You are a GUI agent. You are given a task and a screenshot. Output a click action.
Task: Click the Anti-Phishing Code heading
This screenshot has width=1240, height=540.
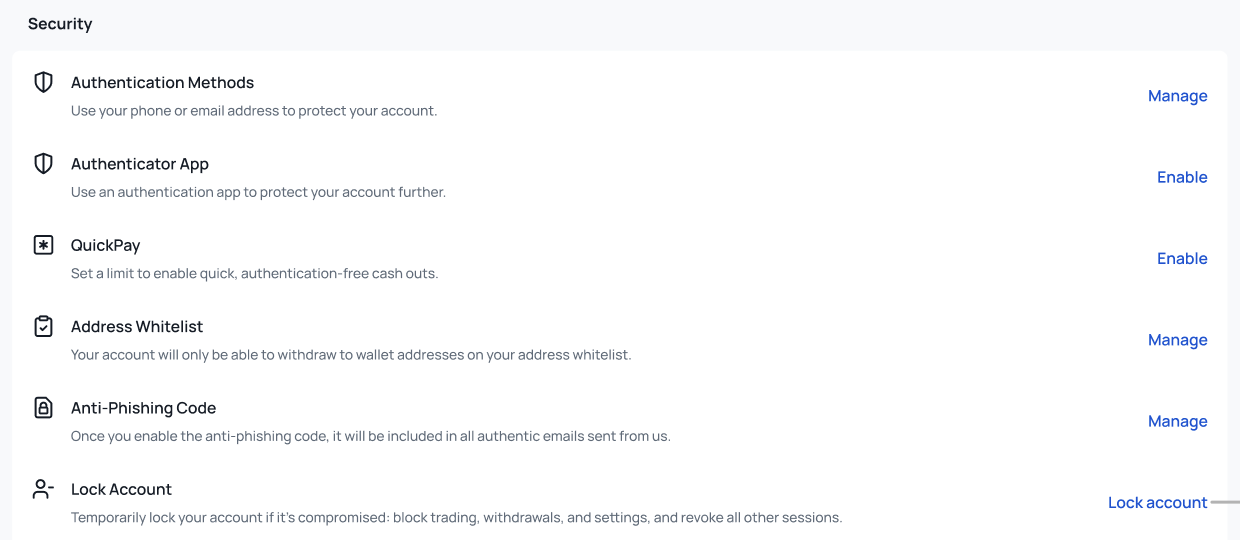click(x=143, y=408)
